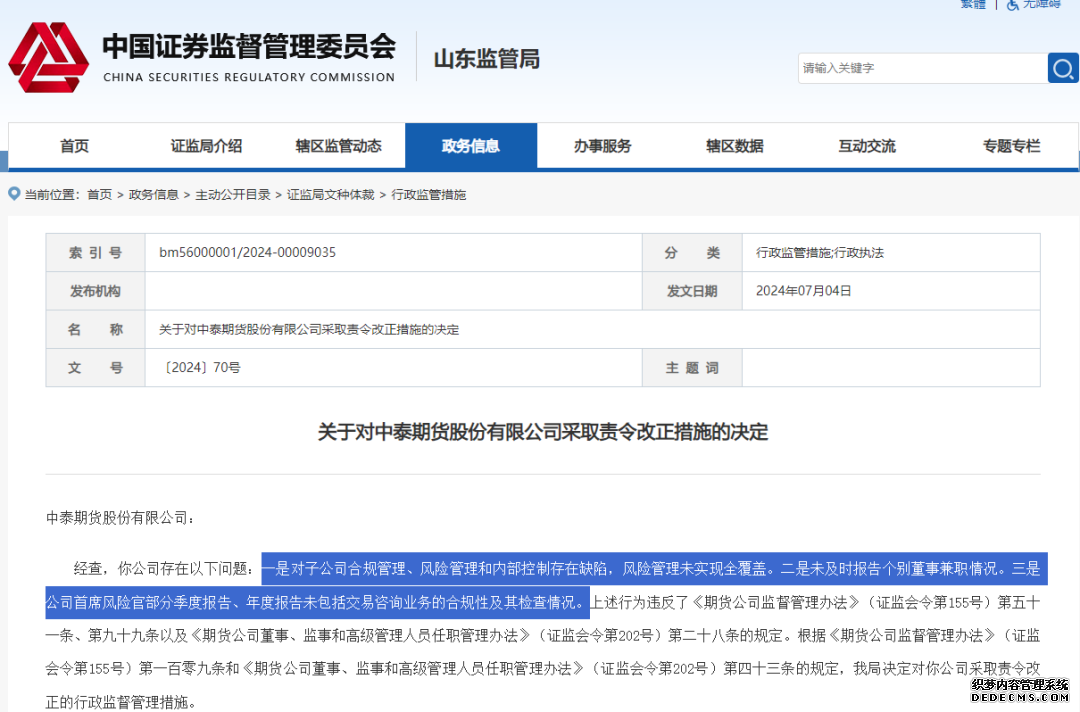Click the 主题词 label cell
The width and height of the screenshot is (1080, 712).
click(692, 368)
